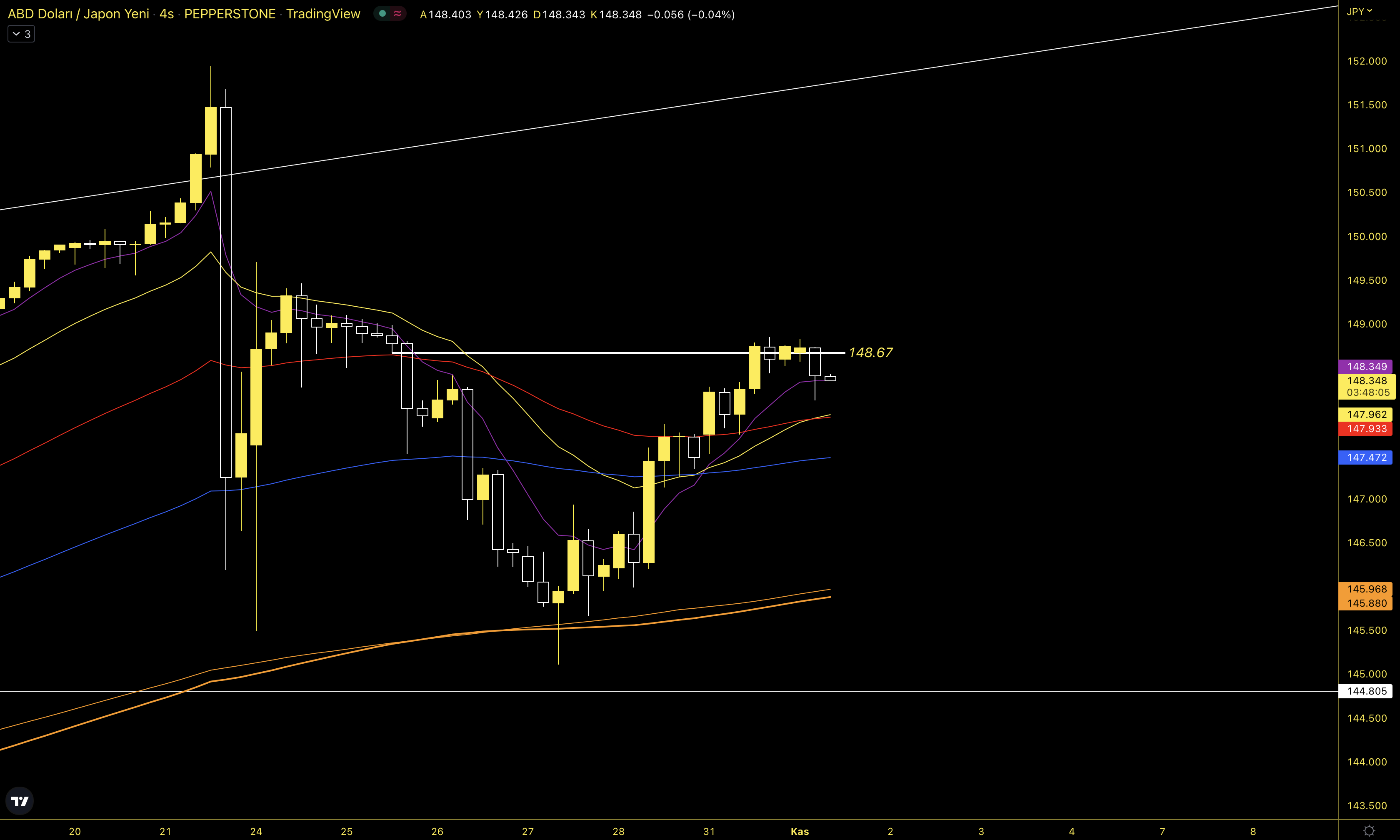Click the yellow 147.962 indicator tag
Viewport: 1400px width, 840px height.
tap(1366, 414)
